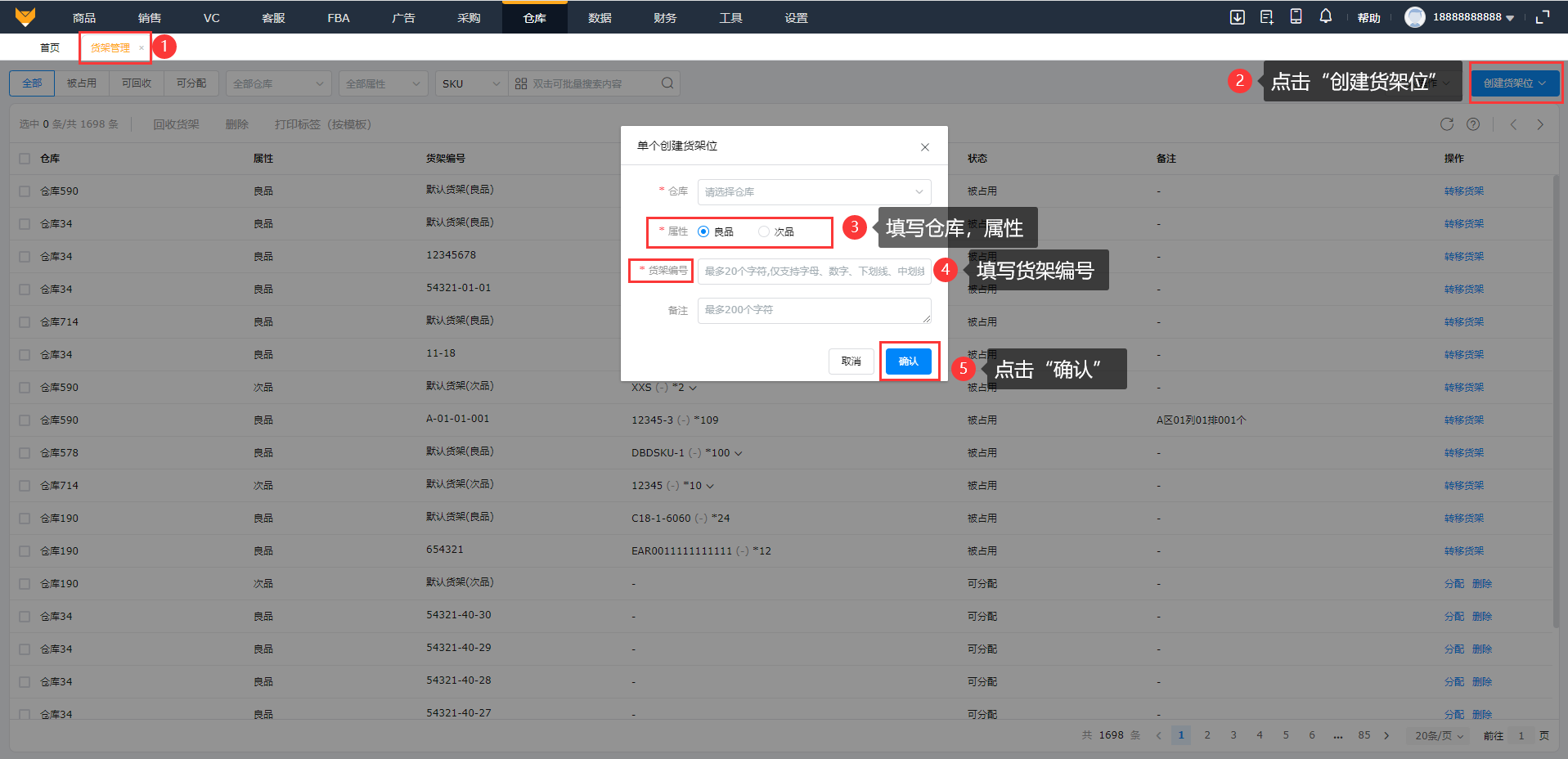Viewport: 1568px width, 759px height.
Task: Click the user avatar icon
Action: (x=1415, y=17)
